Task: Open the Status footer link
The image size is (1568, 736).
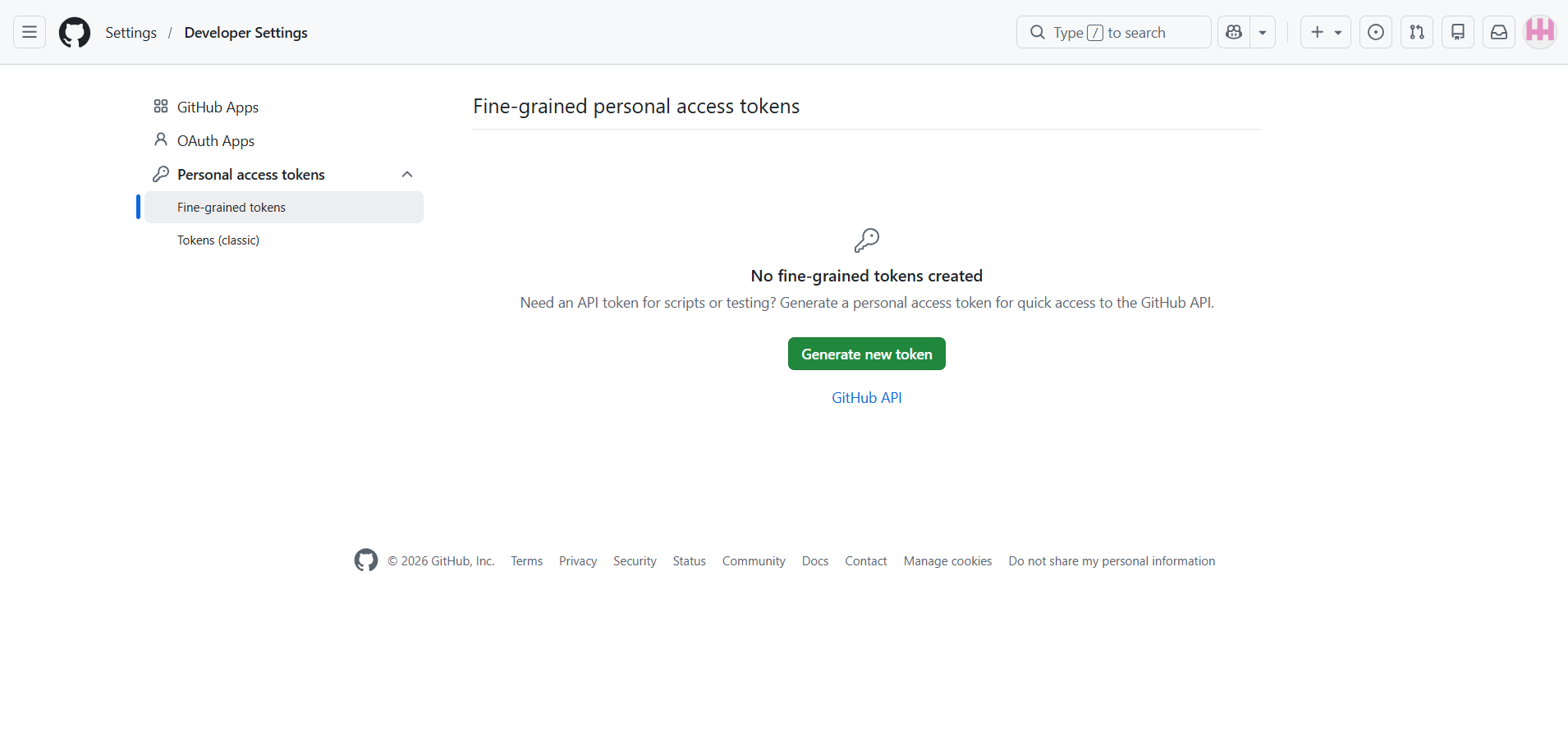Action: (690, 561)
